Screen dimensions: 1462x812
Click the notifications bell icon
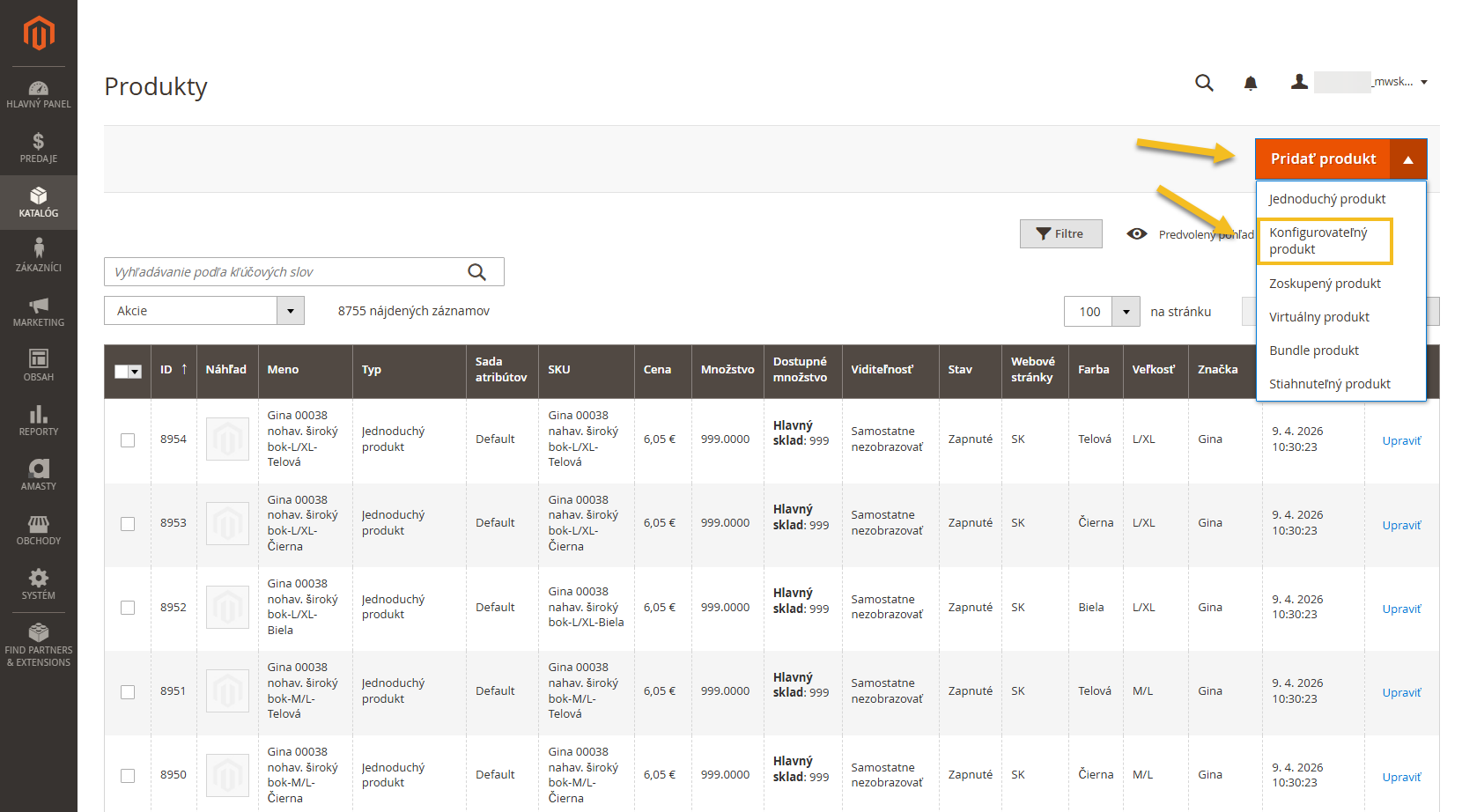click(1250, 83)
